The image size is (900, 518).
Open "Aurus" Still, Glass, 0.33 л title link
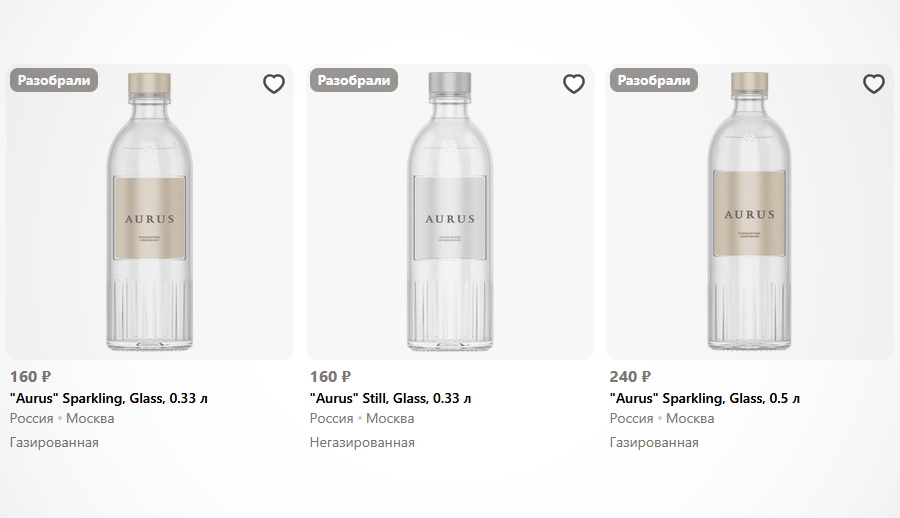point(390,398)
